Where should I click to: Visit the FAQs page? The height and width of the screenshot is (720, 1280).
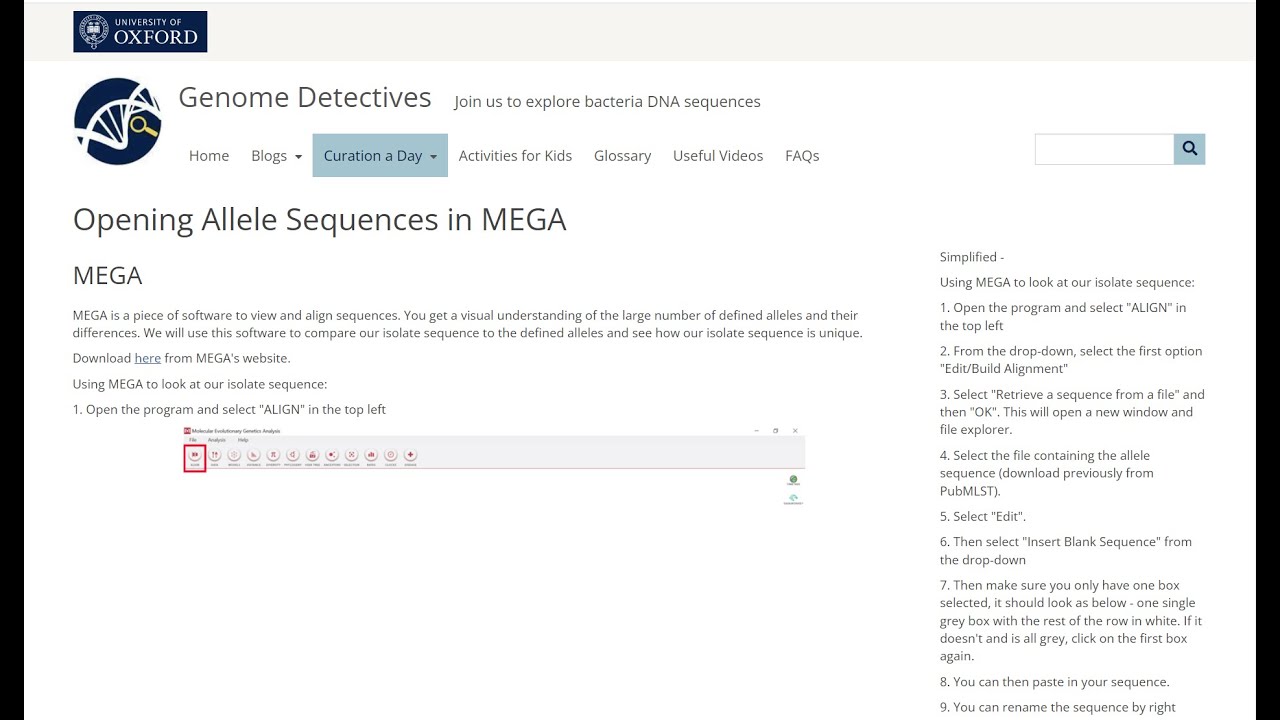[802, 156]
